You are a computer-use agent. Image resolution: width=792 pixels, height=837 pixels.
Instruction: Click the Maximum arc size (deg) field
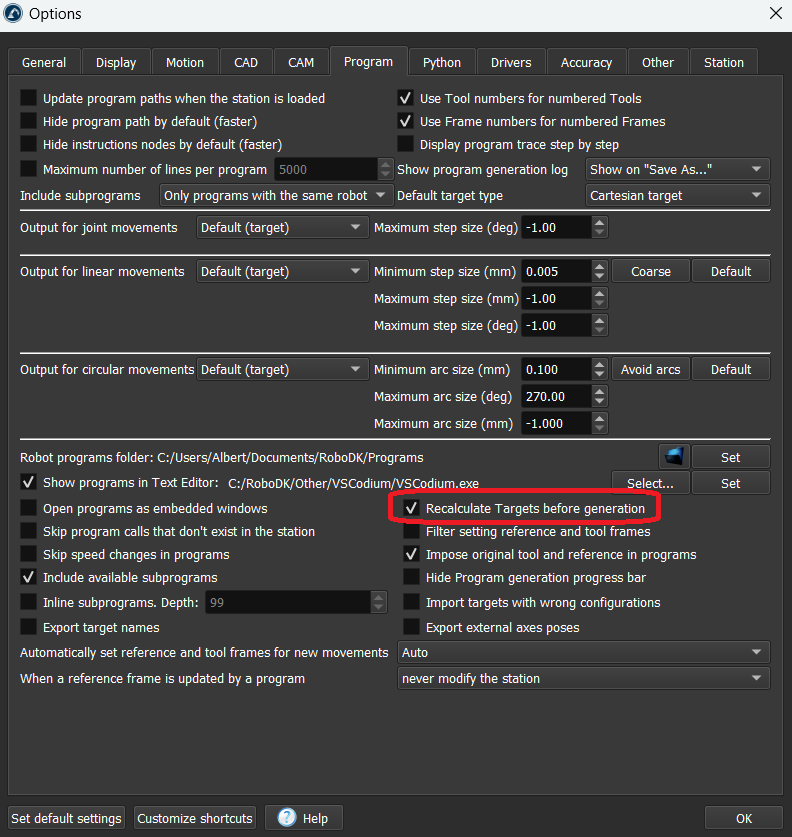(556, 397)
